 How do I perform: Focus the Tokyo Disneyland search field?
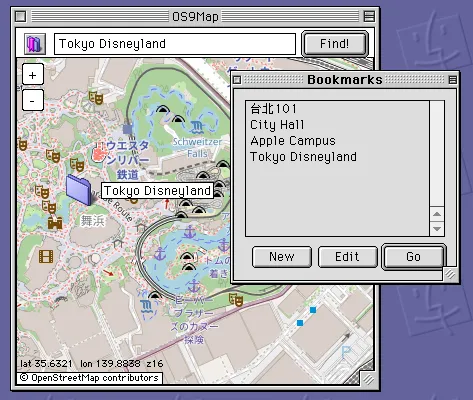[175, 44]
